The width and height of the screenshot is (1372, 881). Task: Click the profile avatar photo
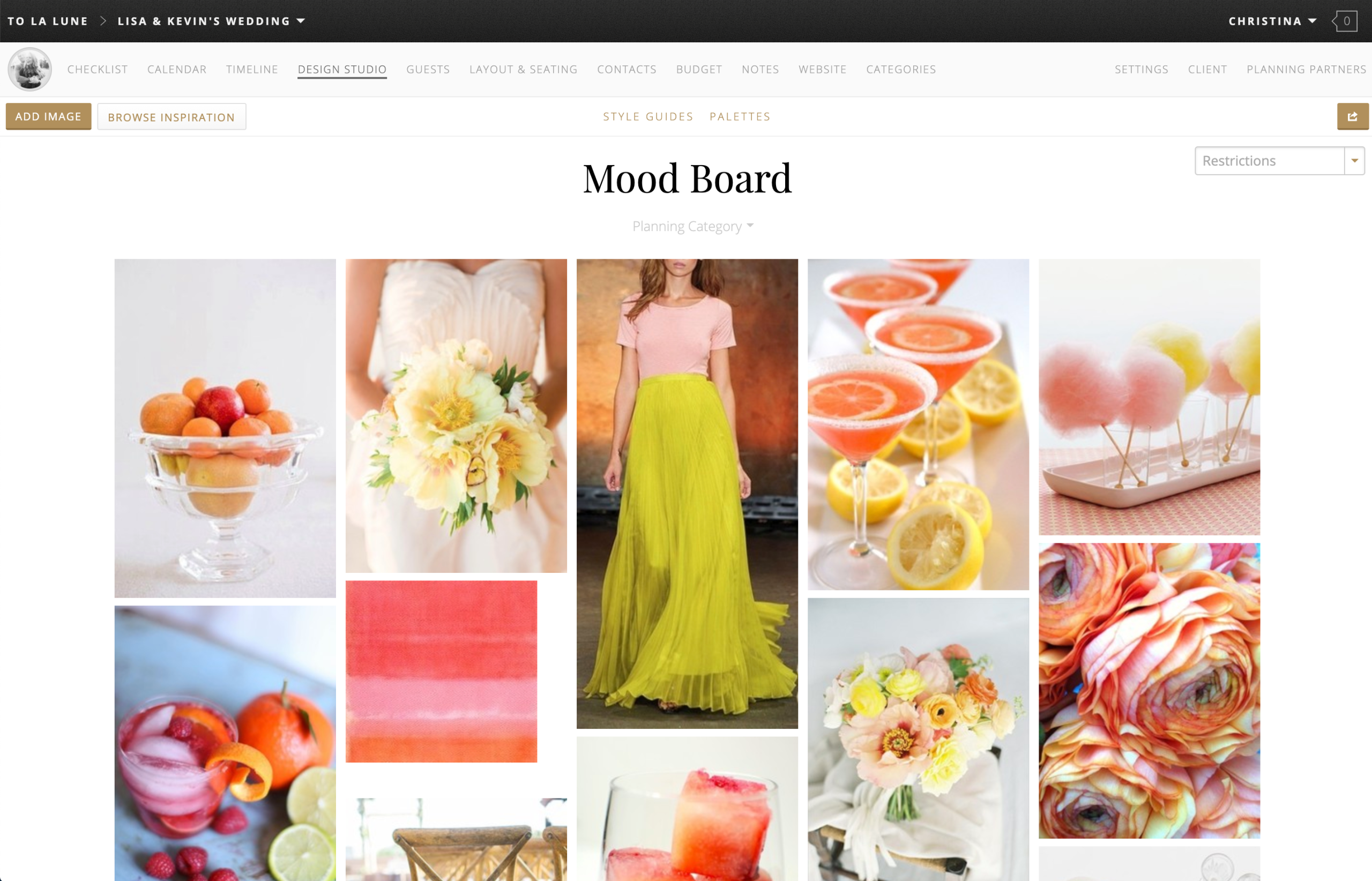pos(29,69)
